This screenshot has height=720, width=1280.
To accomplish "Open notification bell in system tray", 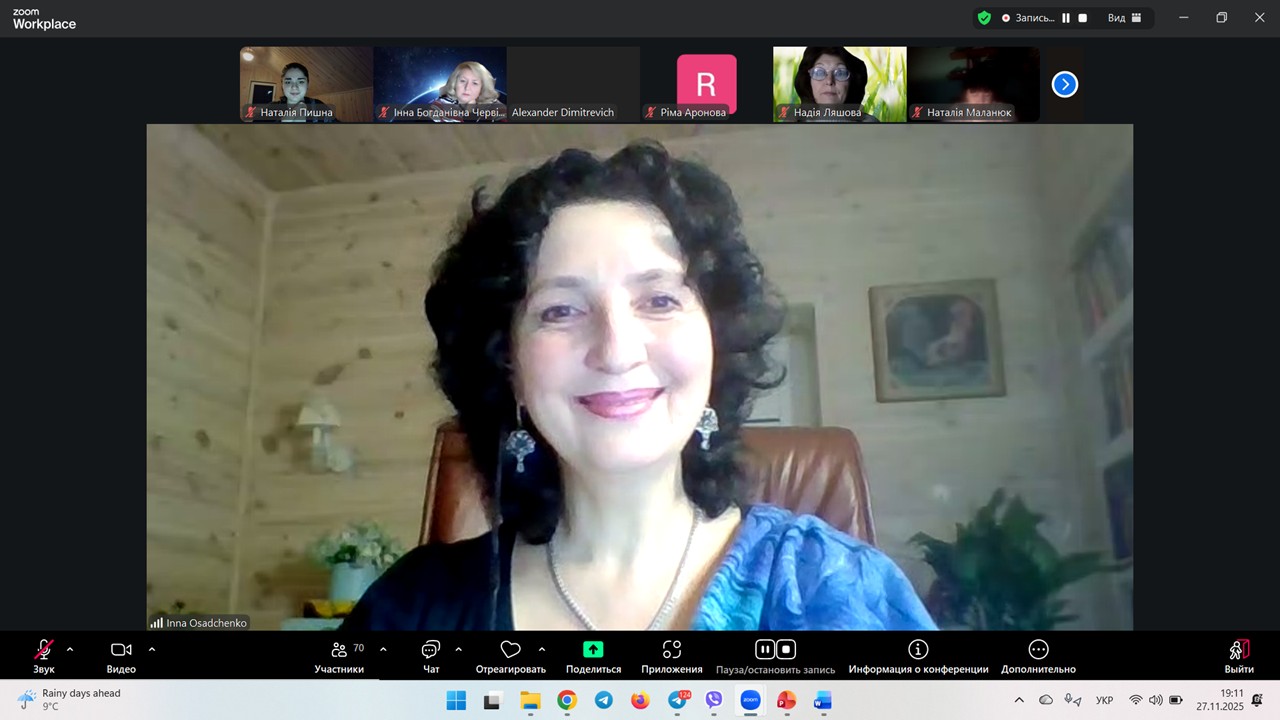I will pyautogui.click(x=1257, y=700).
